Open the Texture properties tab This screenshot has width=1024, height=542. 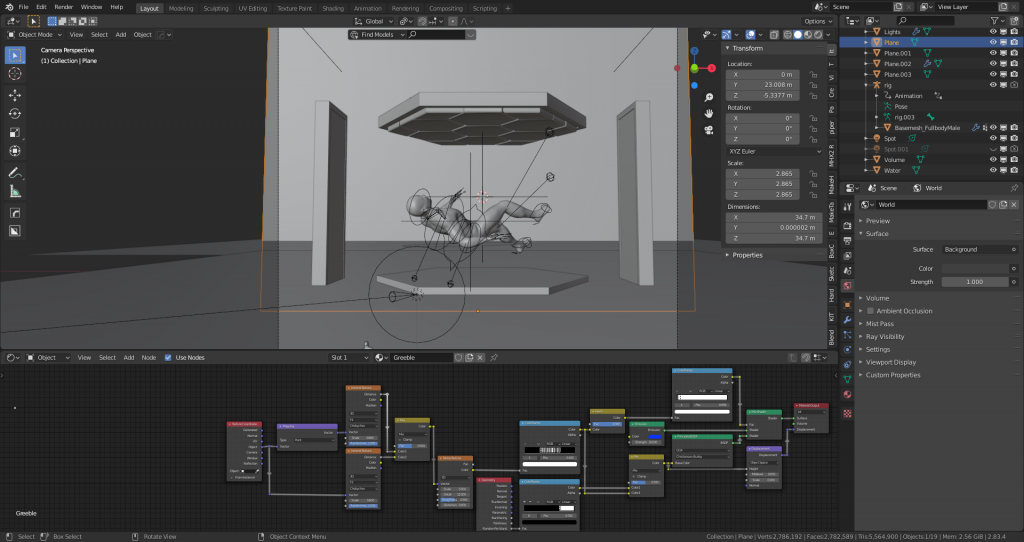[848, 414]
